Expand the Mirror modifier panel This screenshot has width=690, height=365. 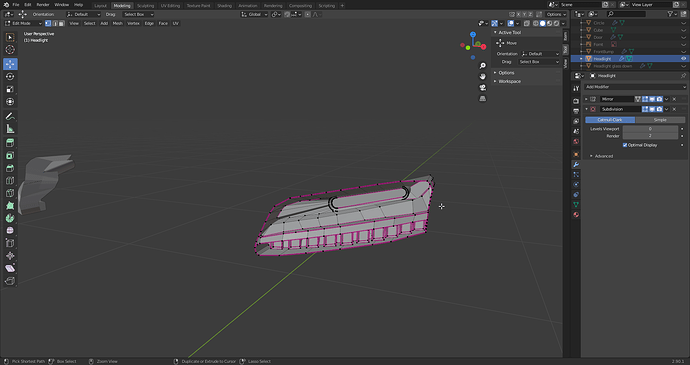586,99
